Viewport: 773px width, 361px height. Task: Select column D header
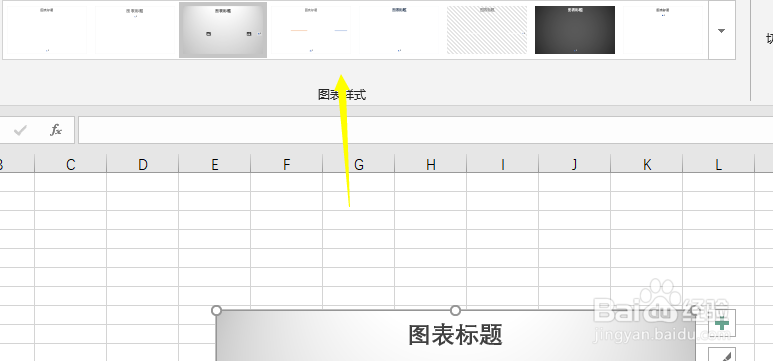coord(142,164)
